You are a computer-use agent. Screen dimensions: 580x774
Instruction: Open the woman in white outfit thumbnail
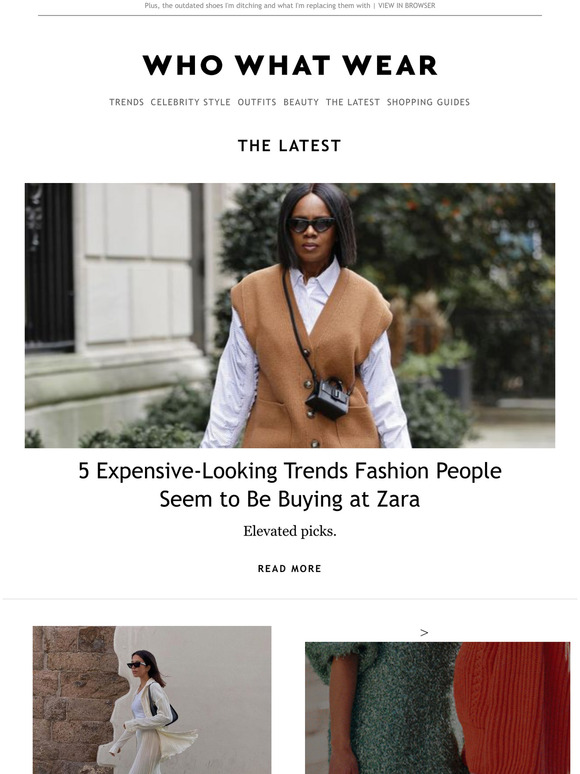pyautogui.click(x=152, y=700)
